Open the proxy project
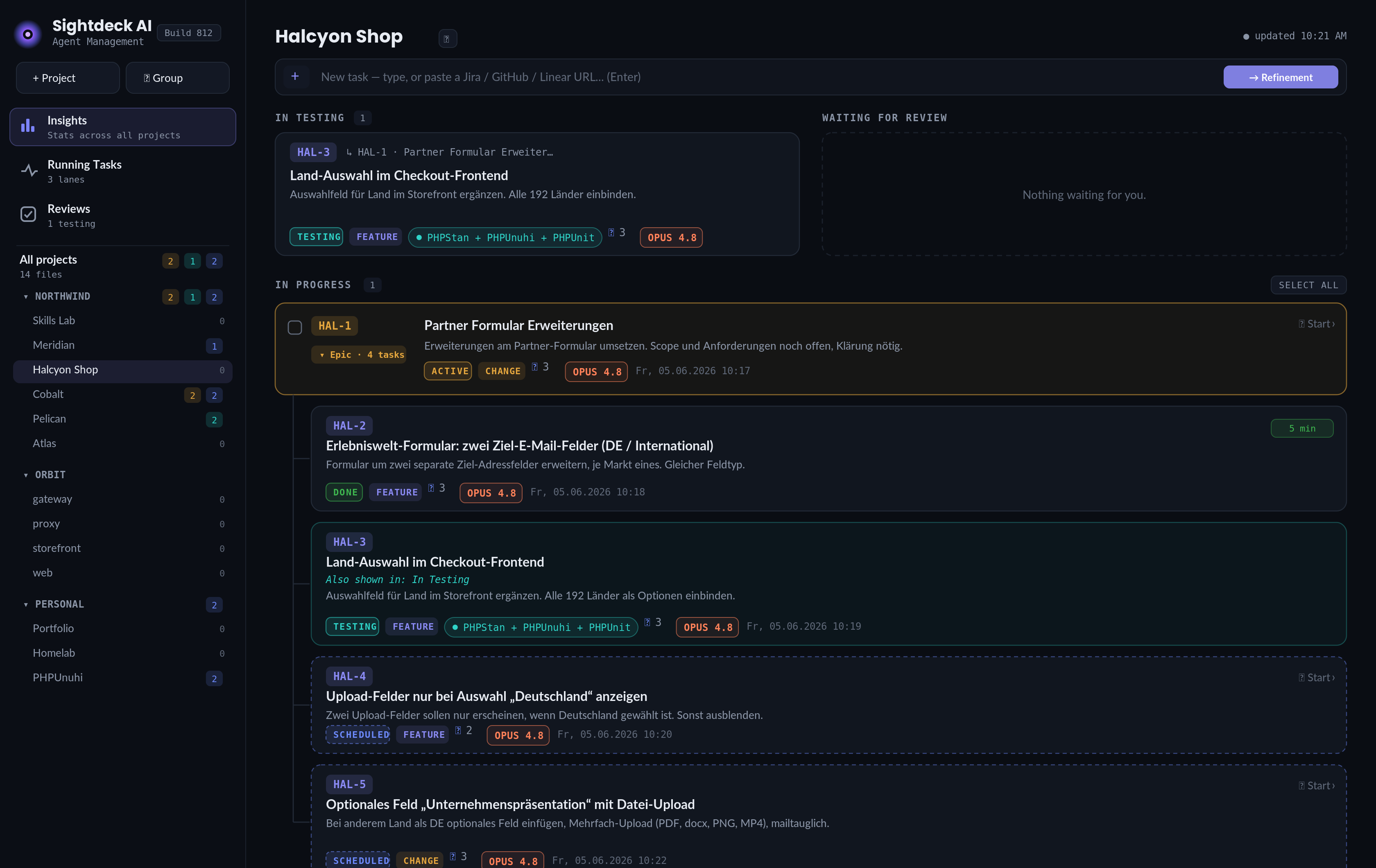 point(123,524)
